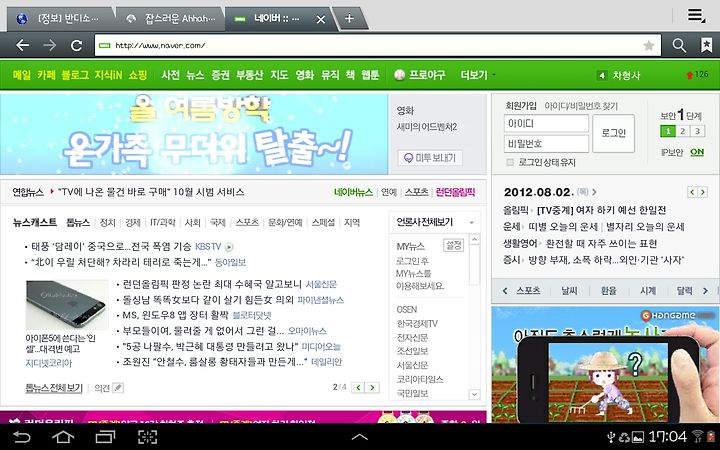This screenshot has height=450, width=720.
Task: Tap USB connection status icon
Action: tap(611, 437)
